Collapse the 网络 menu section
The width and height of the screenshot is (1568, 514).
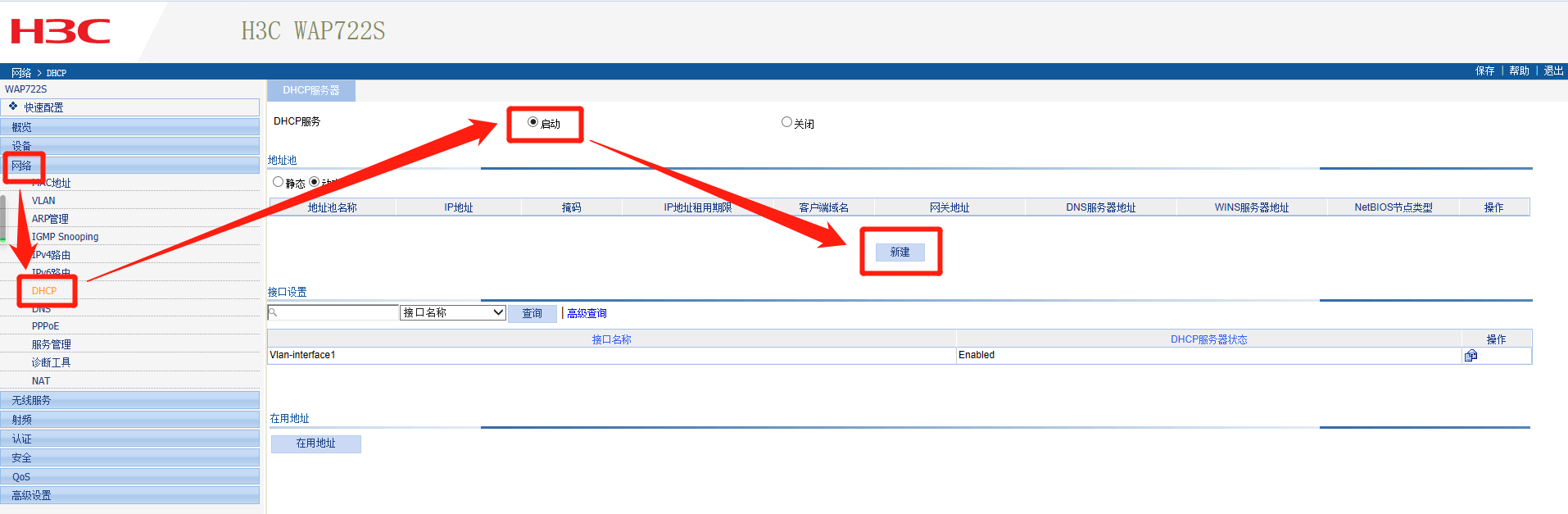pyautogui.click(x=130, y=166)
